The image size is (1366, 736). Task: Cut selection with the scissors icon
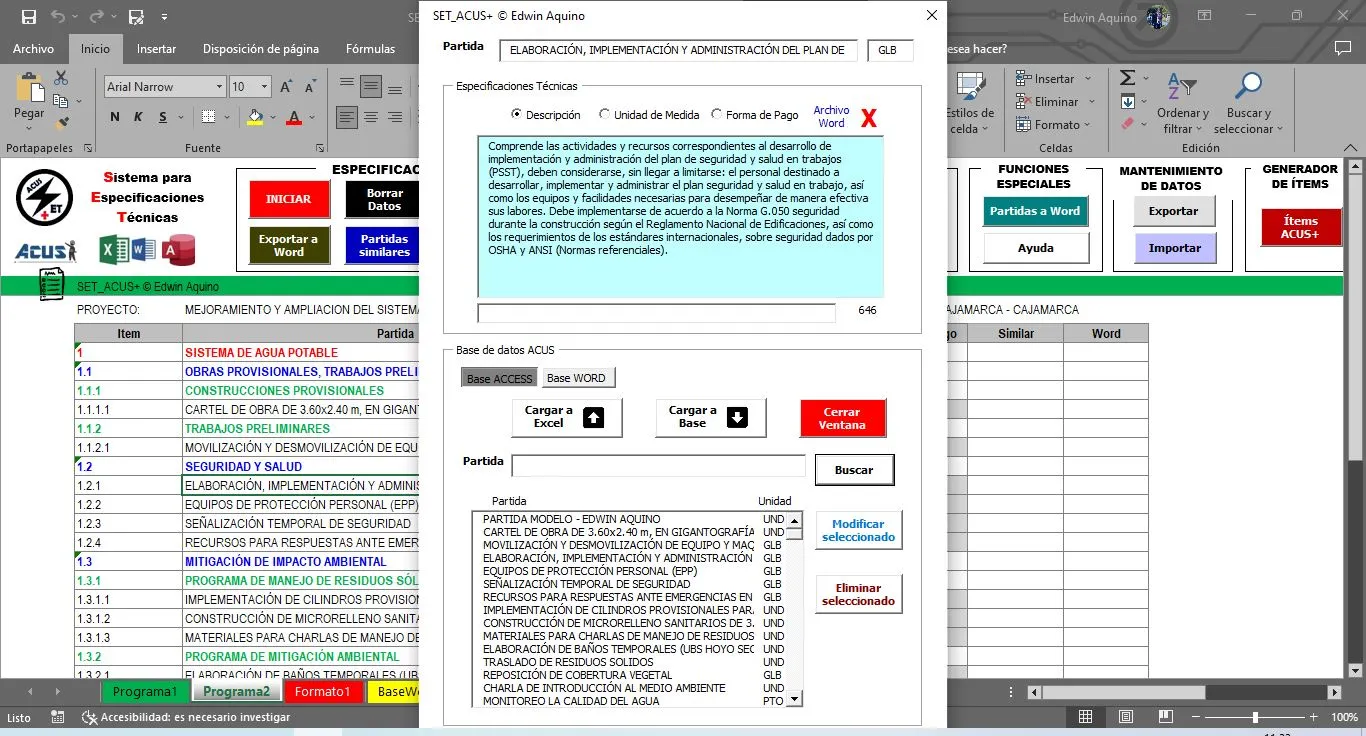tap(61, 78)
